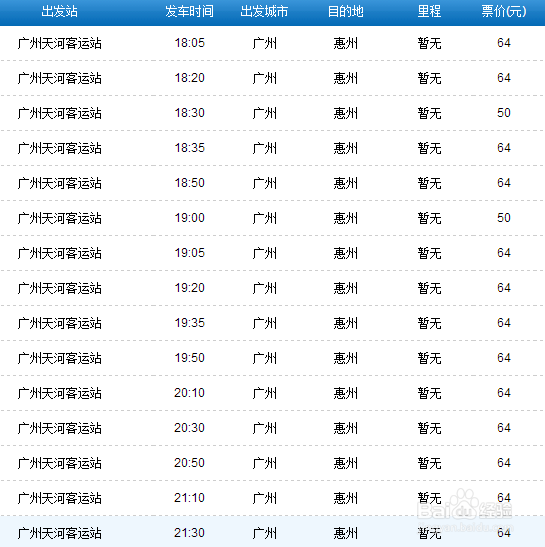
Task: Click 广州天河客运站 in the 18:05 row
Action: (x=60, y=43)
